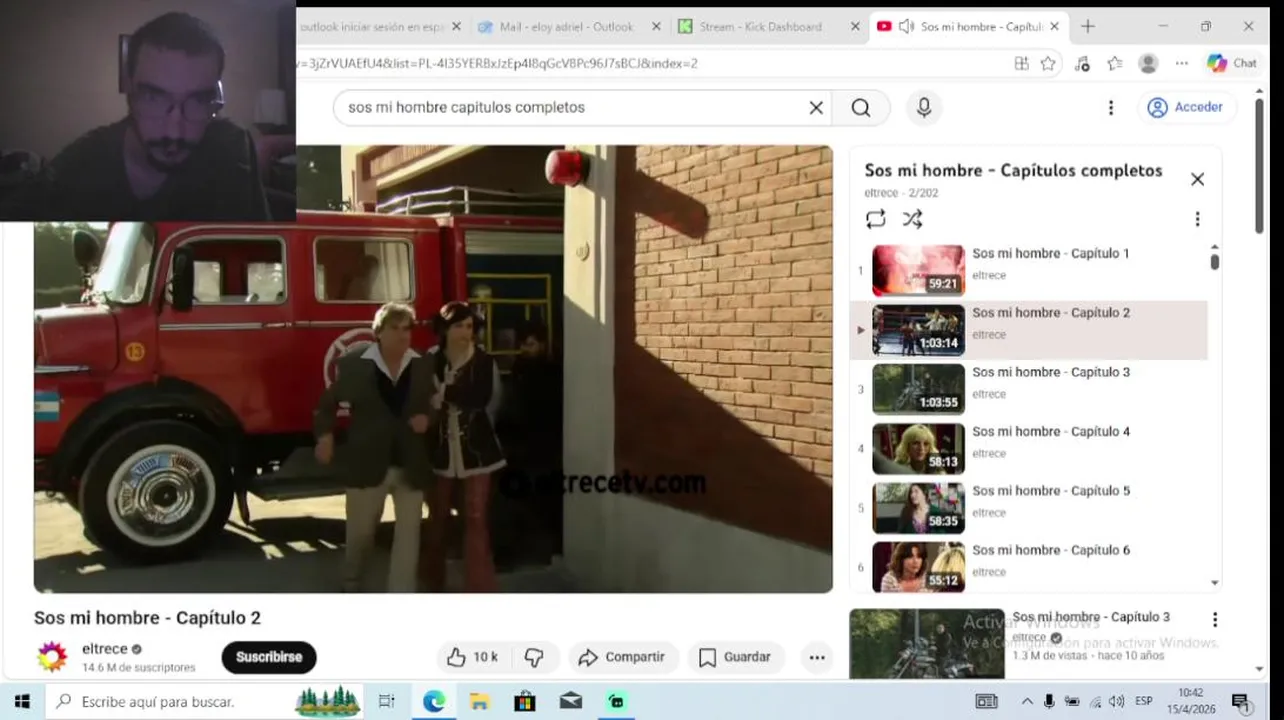
Task: Open Sos mi hombre - Capítulo 5
Action: point(1029,508)
